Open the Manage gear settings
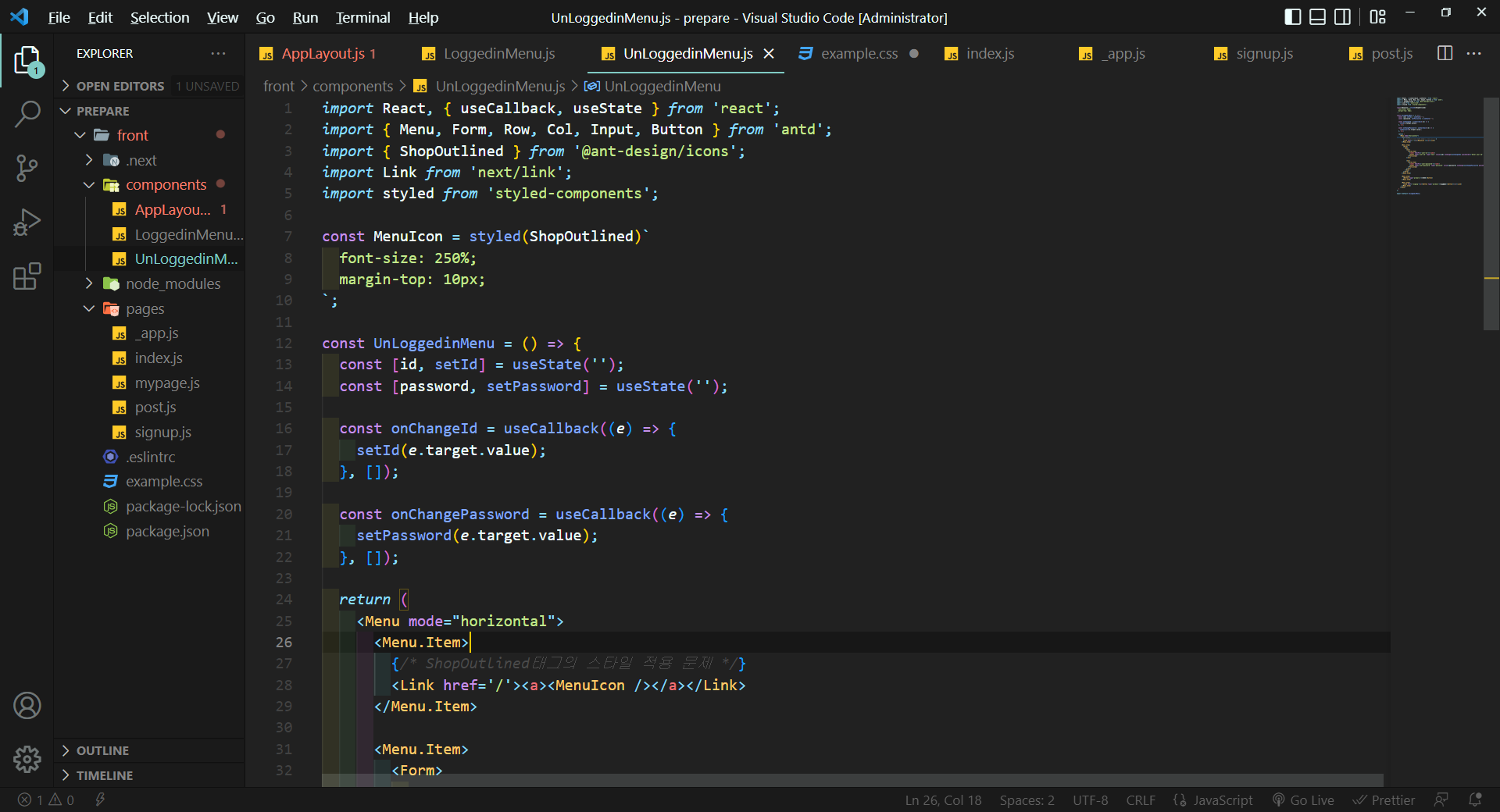The image size is (1500, 812). click(27, 758)
